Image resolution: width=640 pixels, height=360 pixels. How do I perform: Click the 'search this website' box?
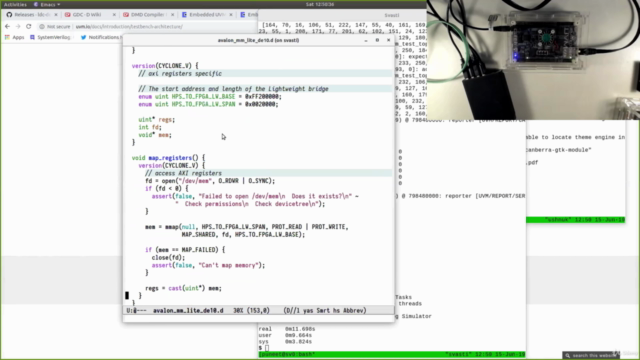(x=591, y=356)
